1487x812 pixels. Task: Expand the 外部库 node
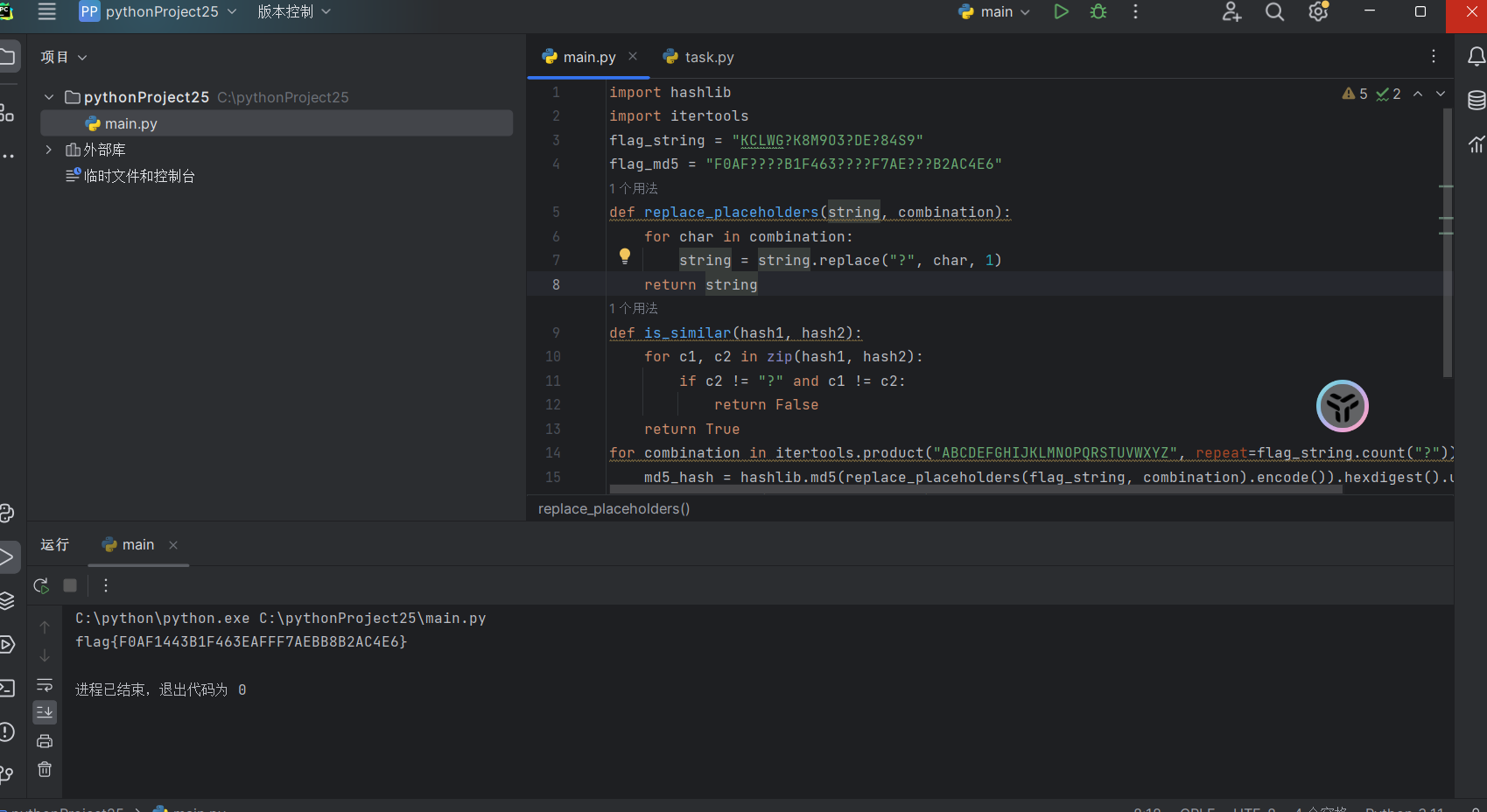click(49, 150)
